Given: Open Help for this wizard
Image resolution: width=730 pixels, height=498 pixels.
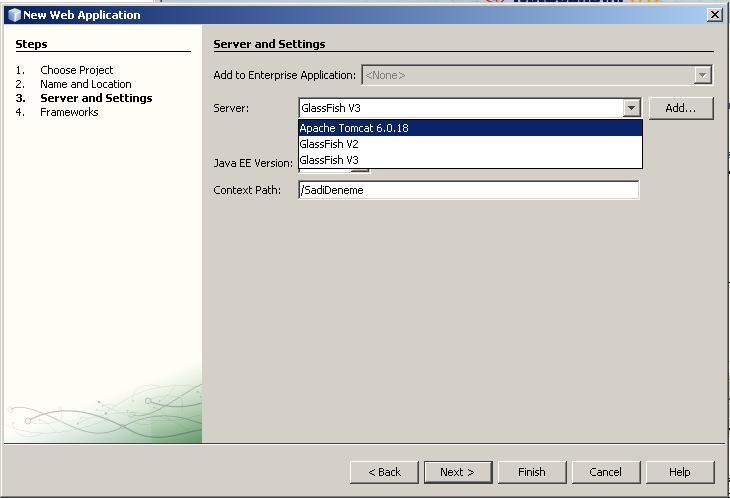Looking at the screenshot, I should (680, 472).
